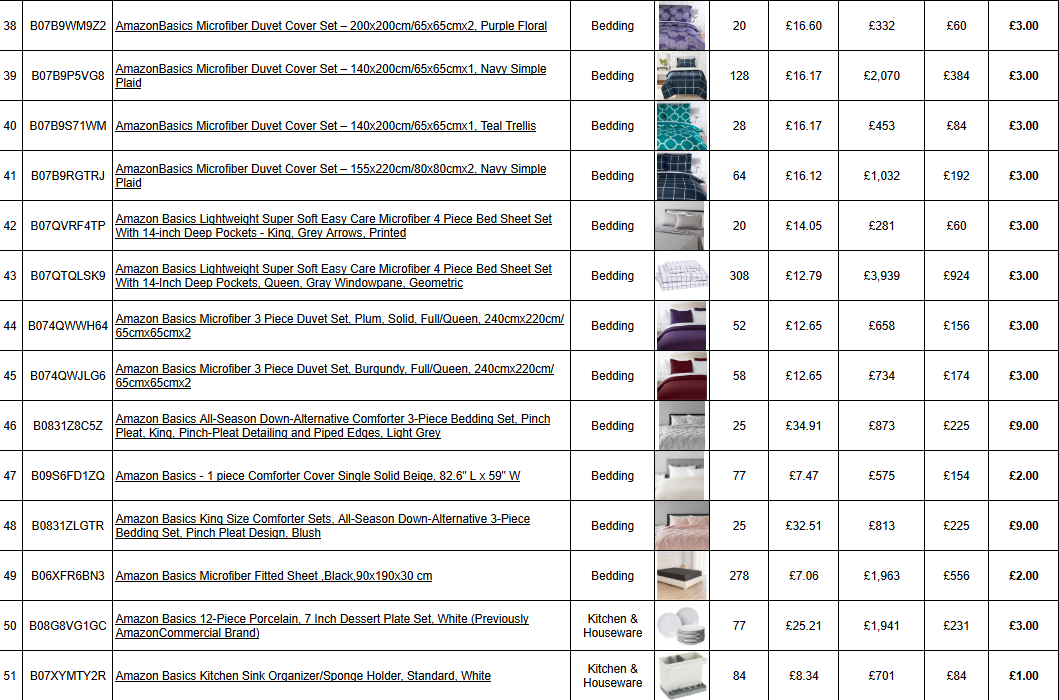Open Kitchen Sink Organizer/Sponge Holder link
Screen dimensions: 1059x700
click(303, 676)
